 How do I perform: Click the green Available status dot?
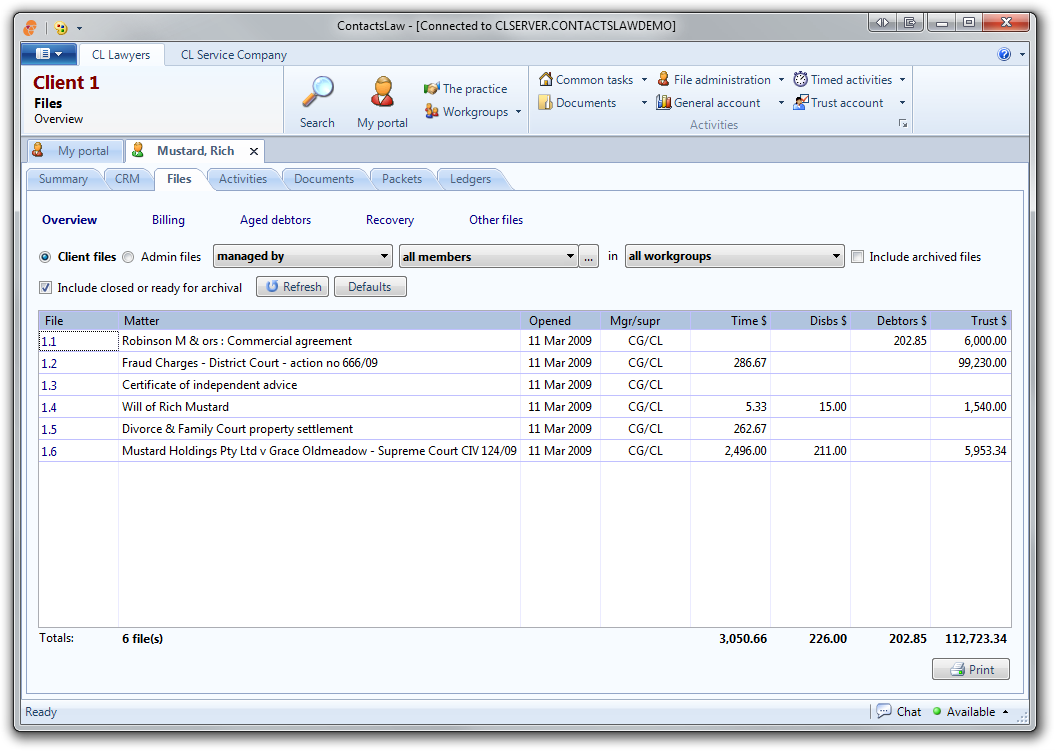[937, 711]
